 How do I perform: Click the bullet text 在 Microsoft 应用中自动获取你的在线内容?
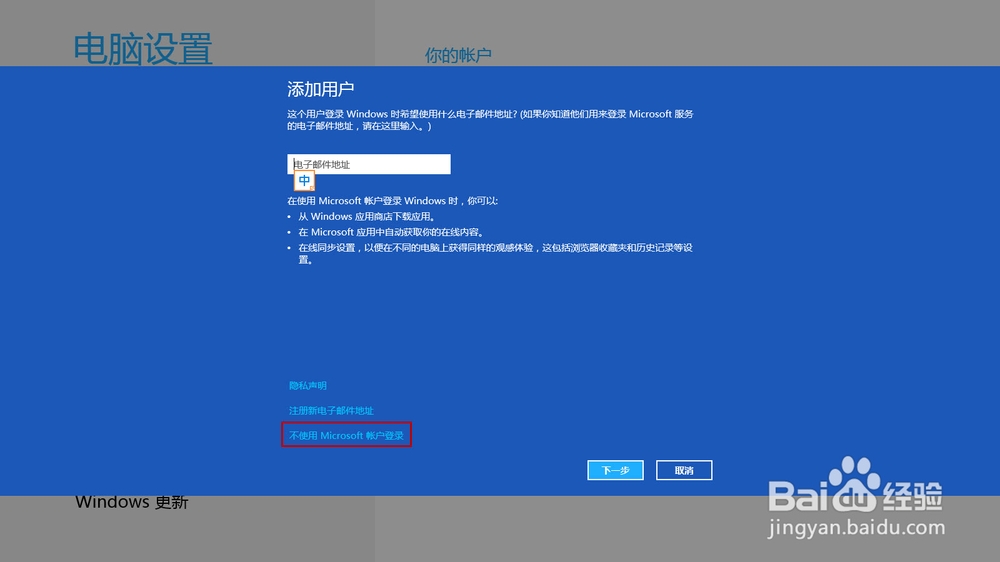pyautogui.click(x=392, y=232)
